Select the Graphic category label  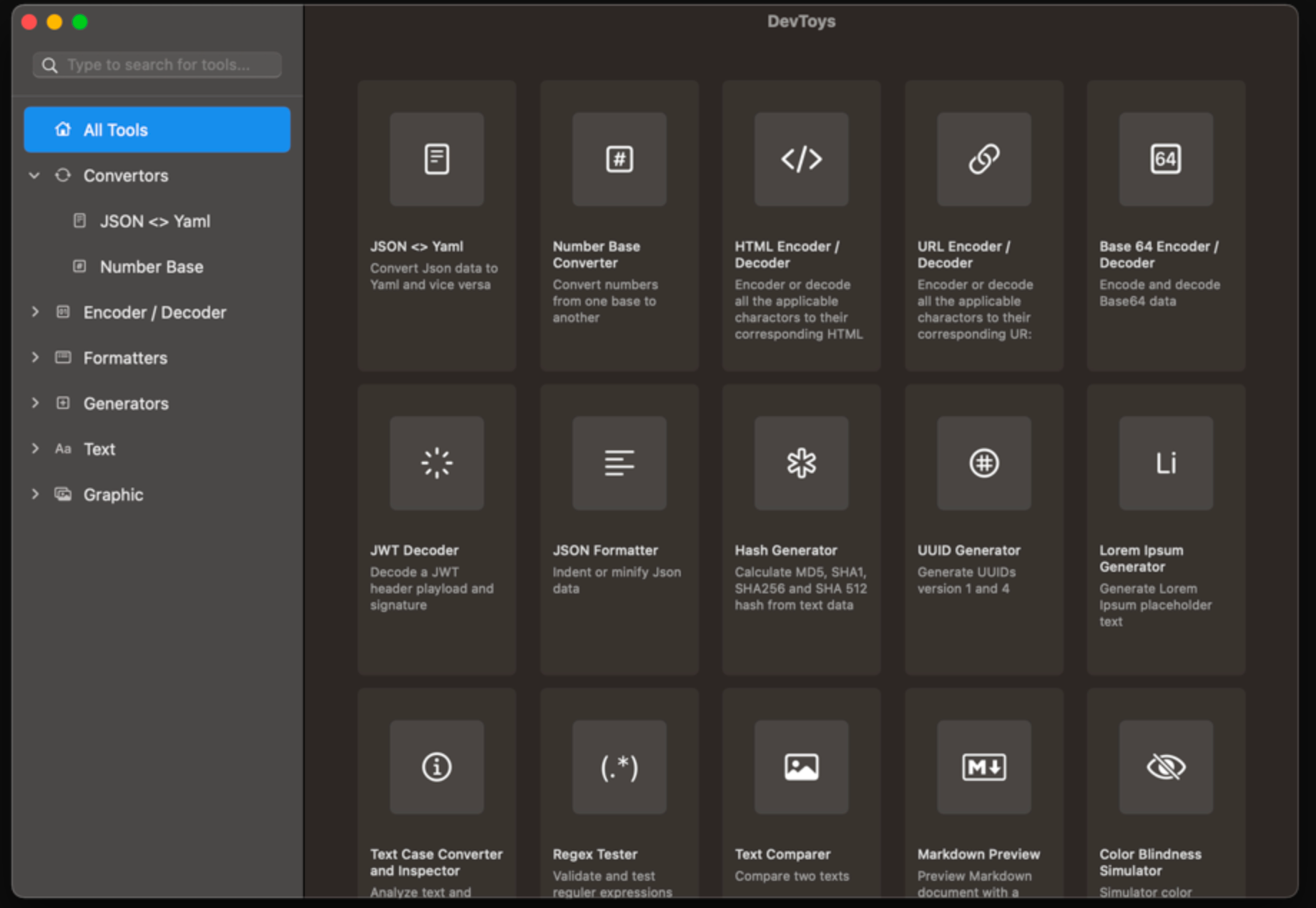point(113,495)
